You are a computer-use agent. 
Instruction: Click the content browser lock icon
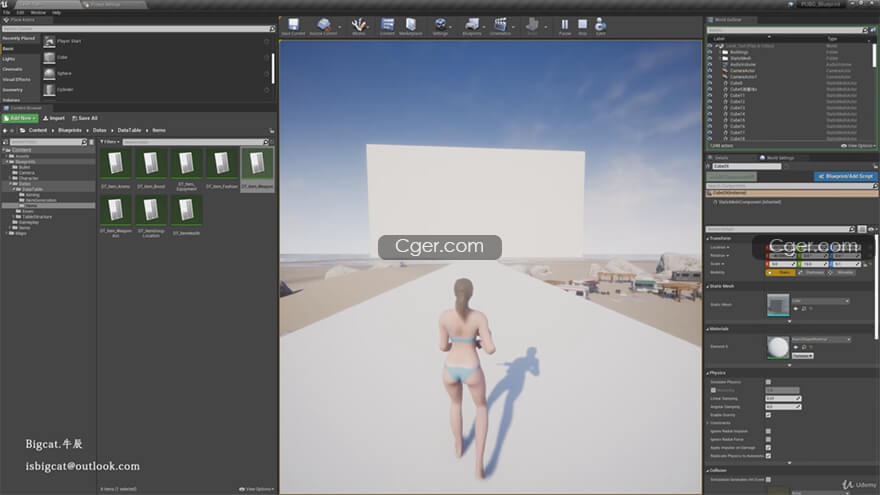(x=272, y=130)
